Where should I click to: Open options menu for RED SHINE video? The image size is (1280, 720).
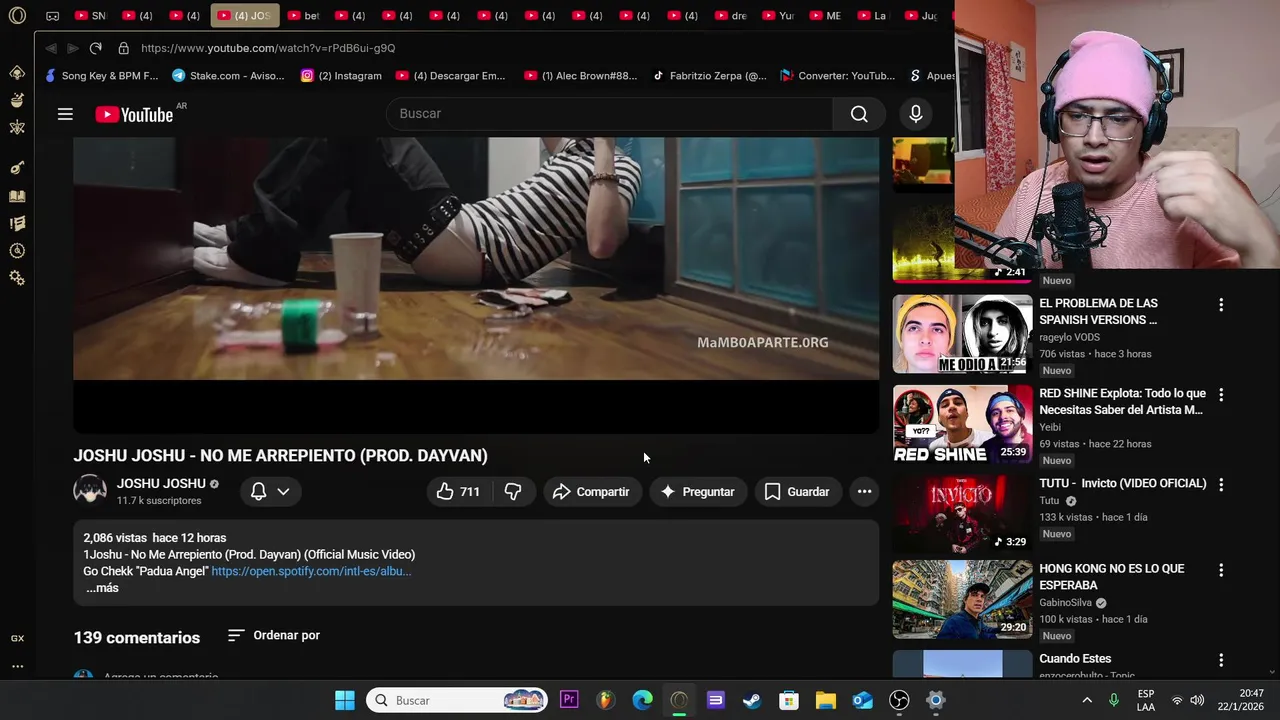coord(1220,395)
